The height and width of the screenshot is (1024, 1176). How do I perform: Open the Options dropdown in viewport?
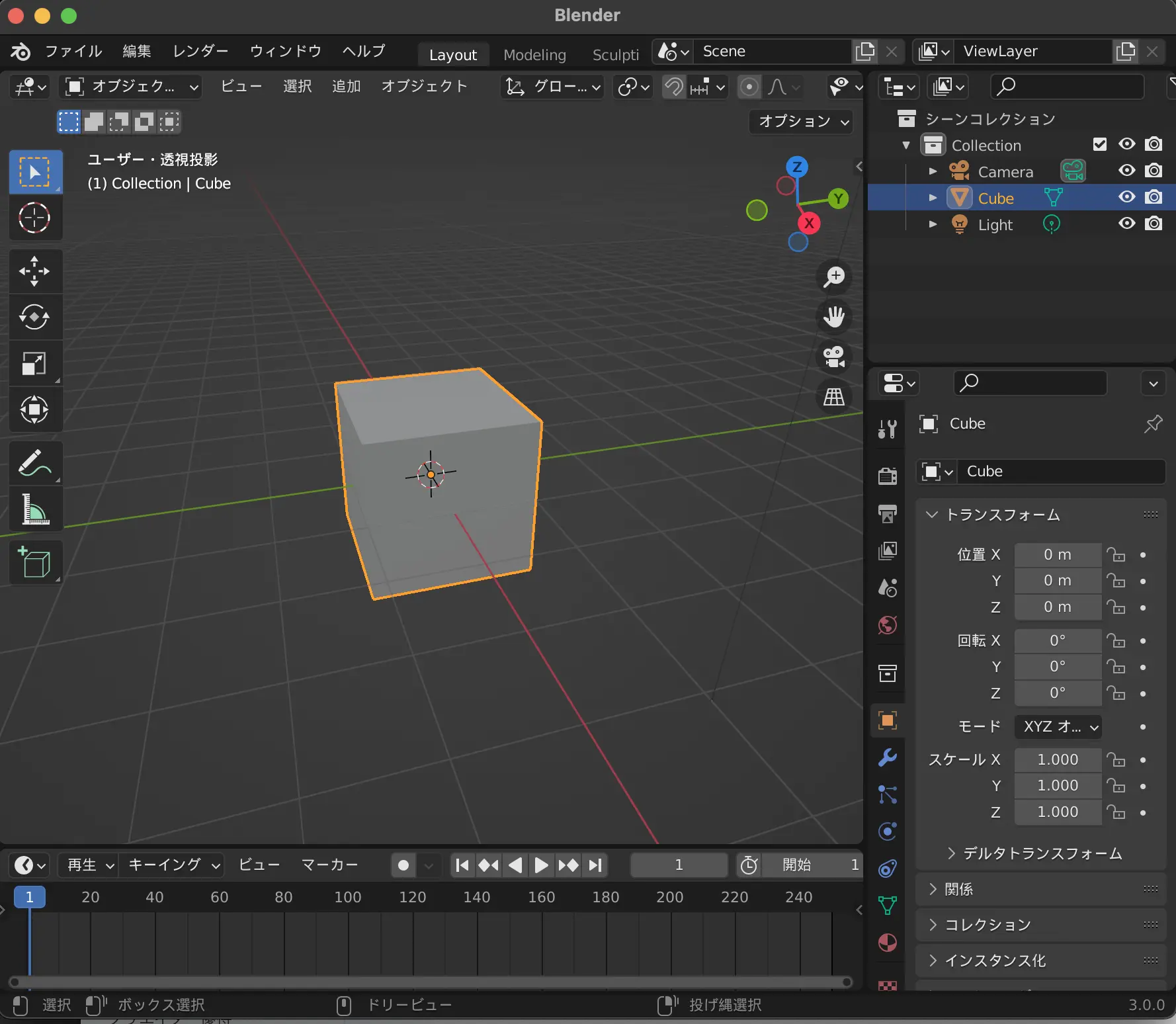[x=802, y=121]
